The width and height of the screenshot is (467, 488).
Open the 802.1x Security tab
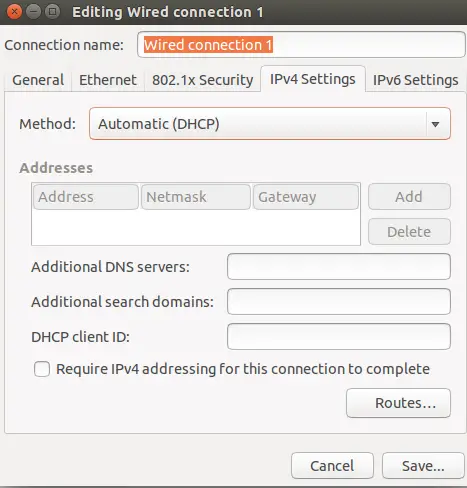pyautogui.click(x=203, y=80)
